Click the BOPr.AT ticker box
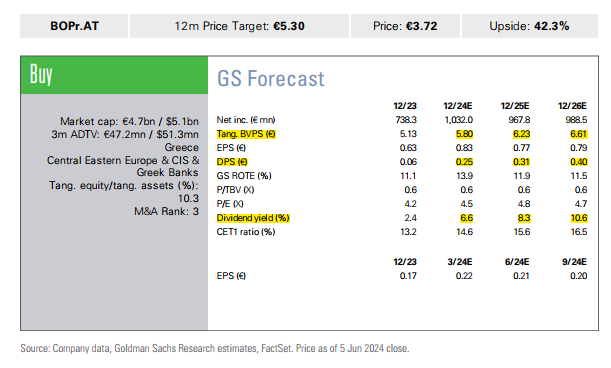611x368 pixels. [x=74, y=26]
